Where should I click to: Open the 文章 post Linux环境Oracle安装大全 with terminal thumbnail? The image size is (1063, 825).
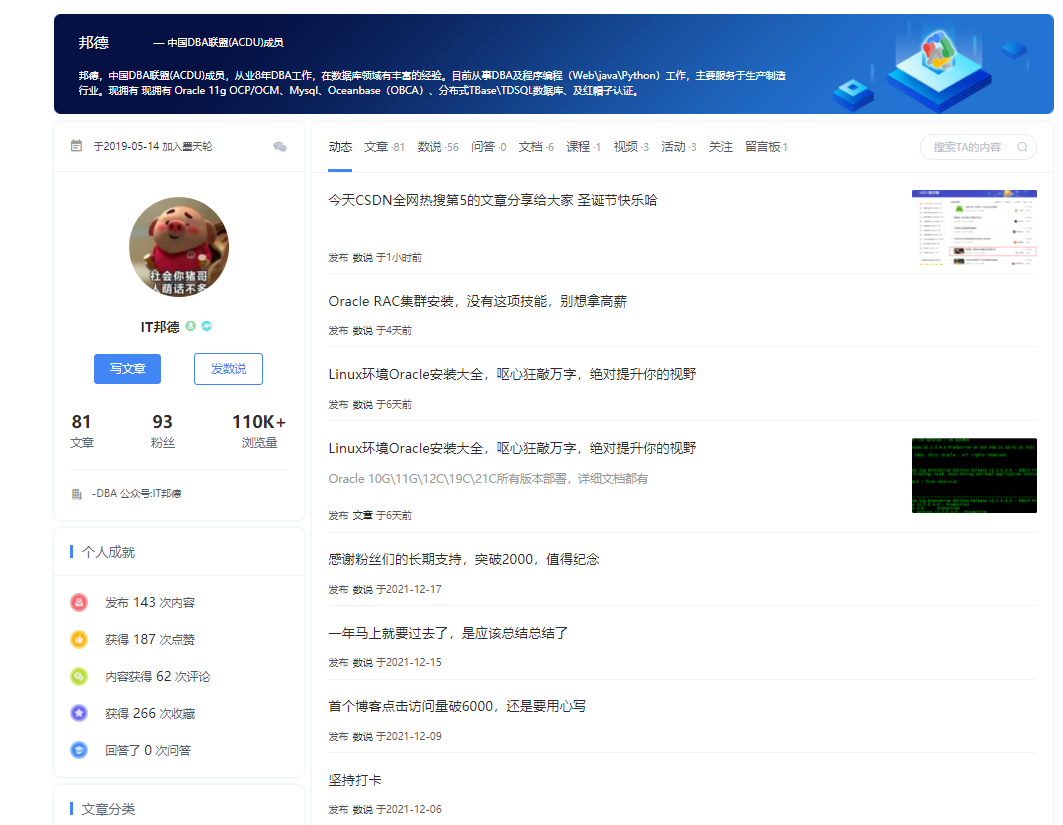tap(512, 448)
